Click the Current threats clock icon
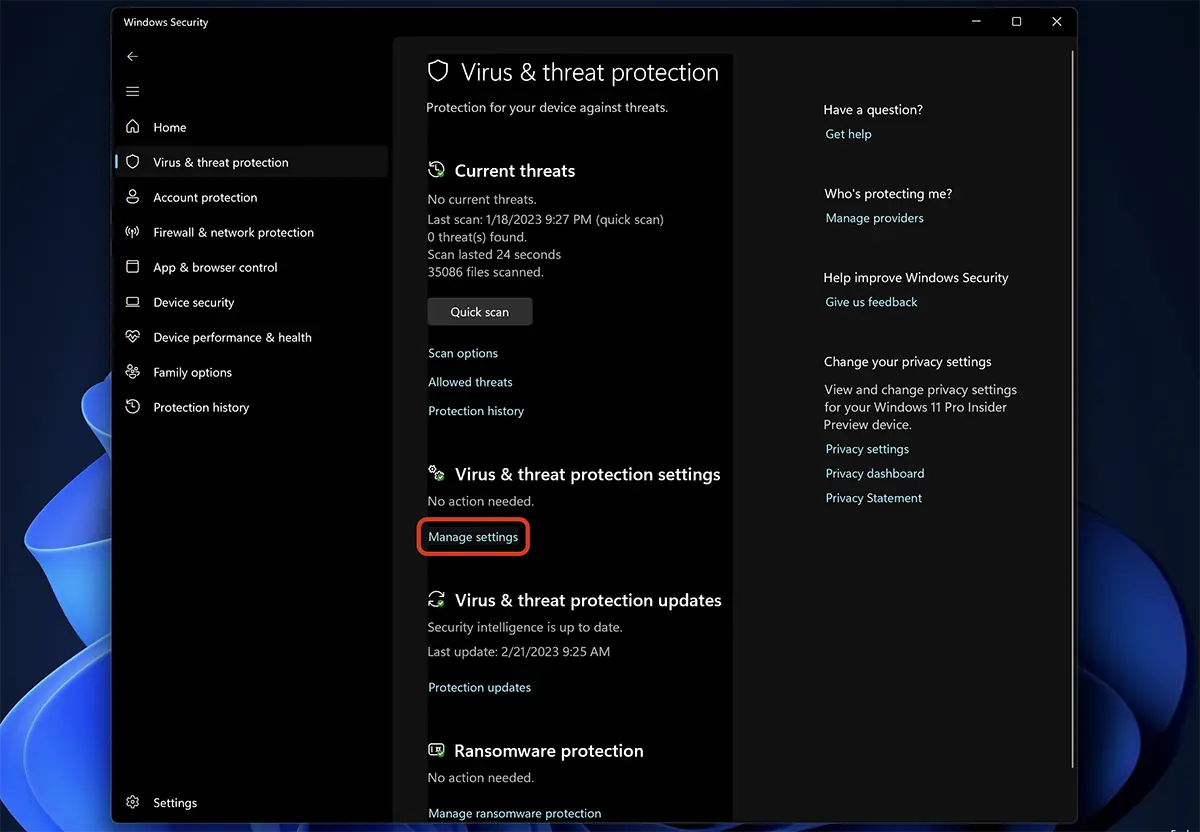 436,170
